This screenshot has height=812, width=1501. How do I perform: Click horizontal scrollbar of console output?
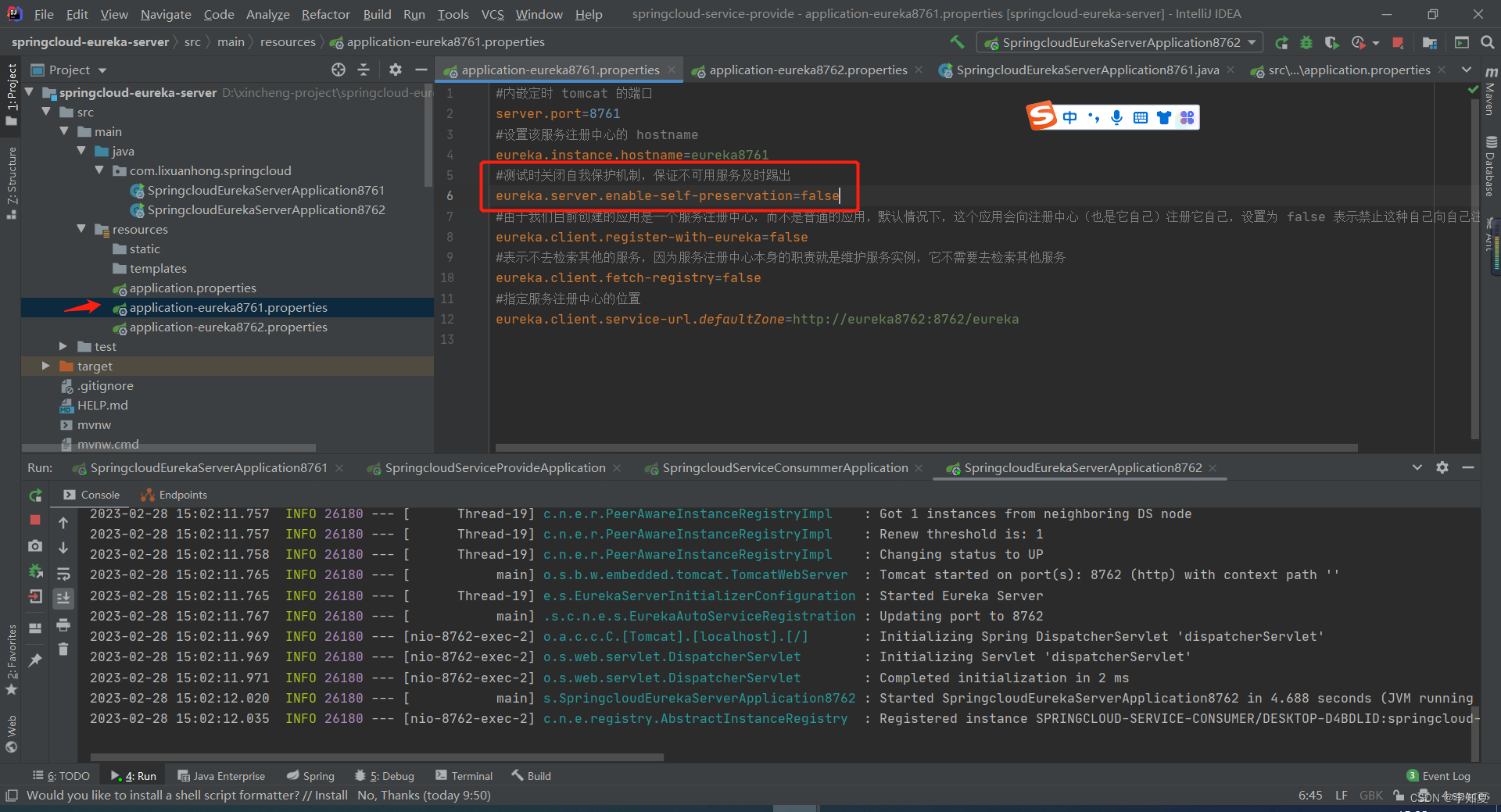pyautogui.click(x=377, y=757)
